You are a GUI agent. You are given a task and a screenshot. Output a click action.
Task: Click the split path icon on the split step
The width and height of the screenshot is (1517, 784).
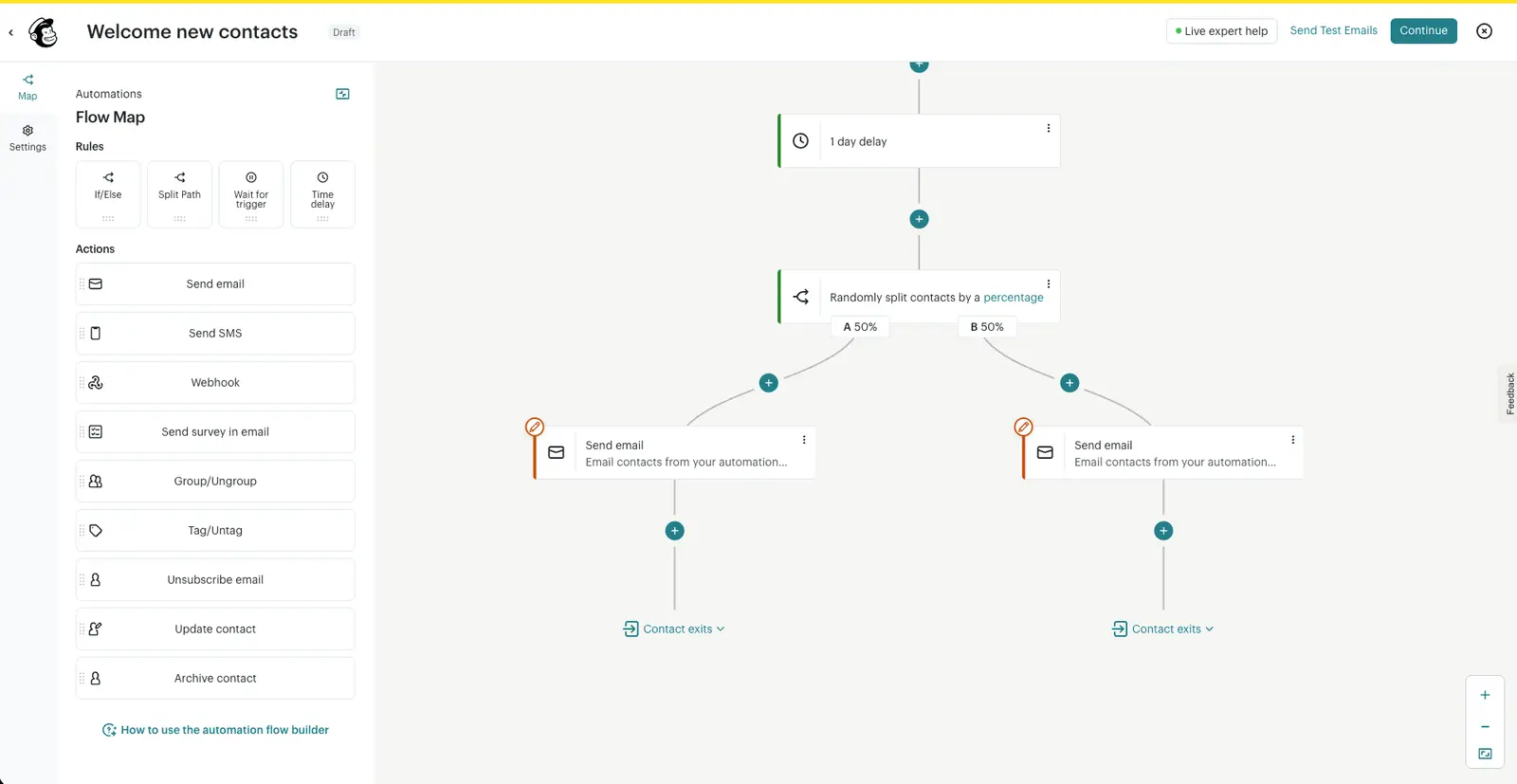coord(800,297)
